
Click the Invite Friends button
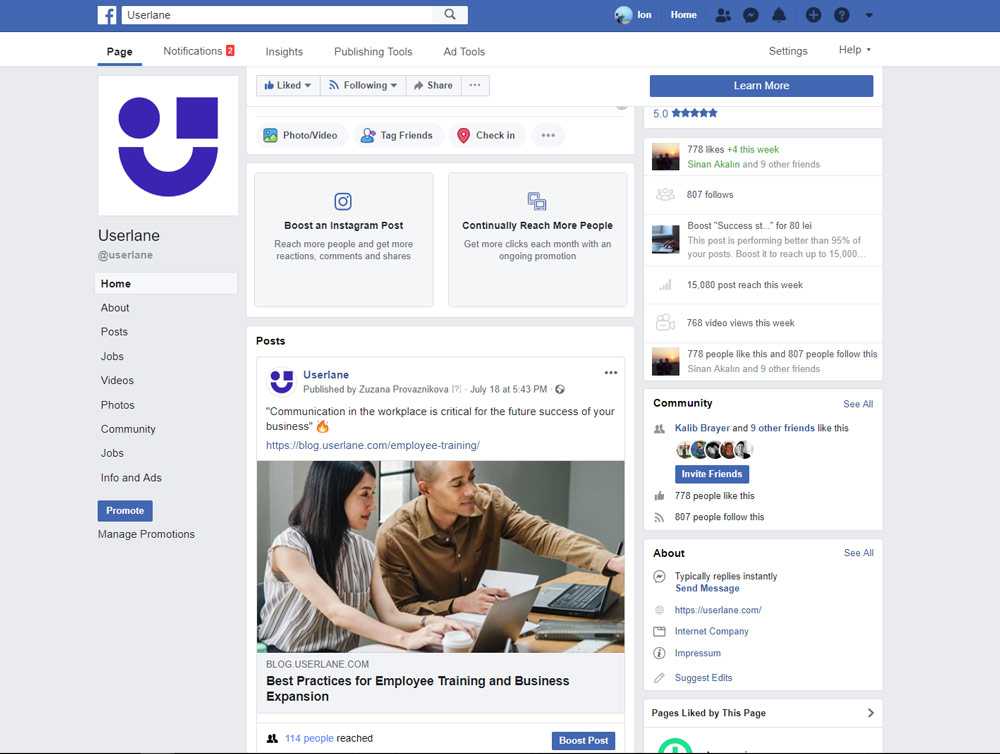pos(712,474)
